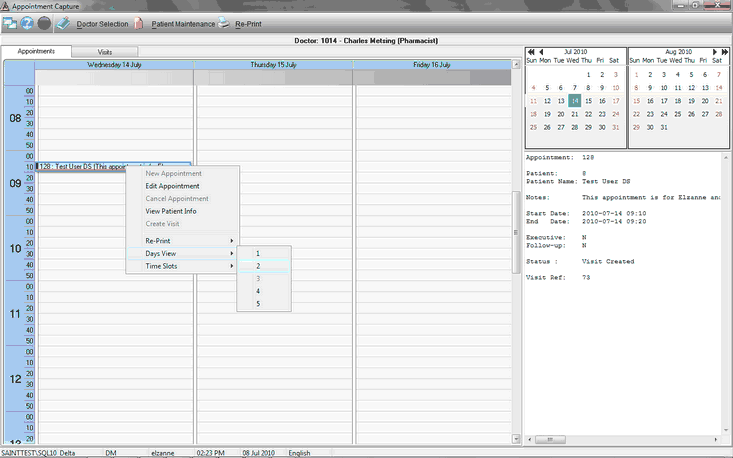Click '2010-07-14 09:10' start date value
This screenshot has width=733, height=458.
[614, 213]
